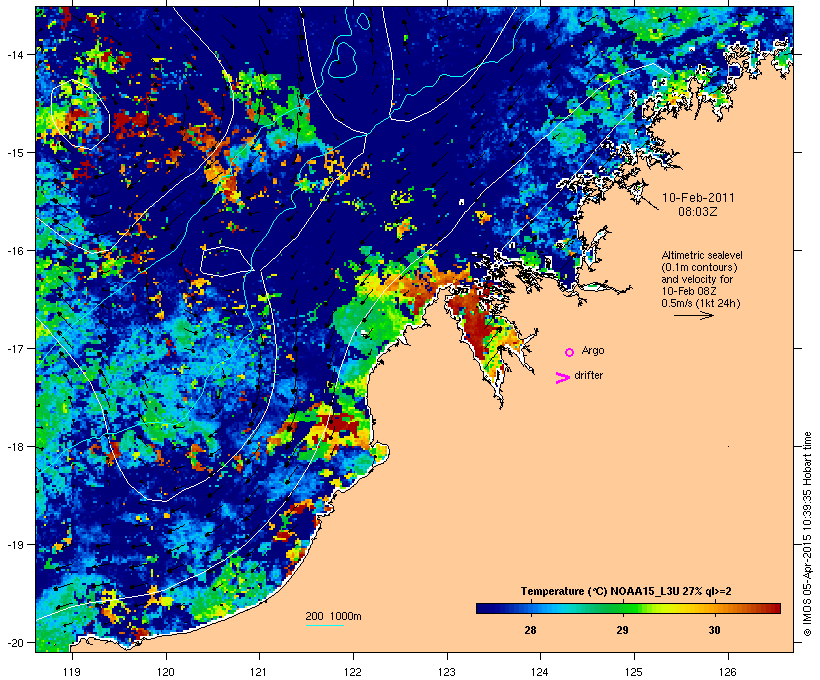Click the '0.5m/s (1kt 24h)' caption
This screenshot has width=820, height=680.
[x=701, y=303]
